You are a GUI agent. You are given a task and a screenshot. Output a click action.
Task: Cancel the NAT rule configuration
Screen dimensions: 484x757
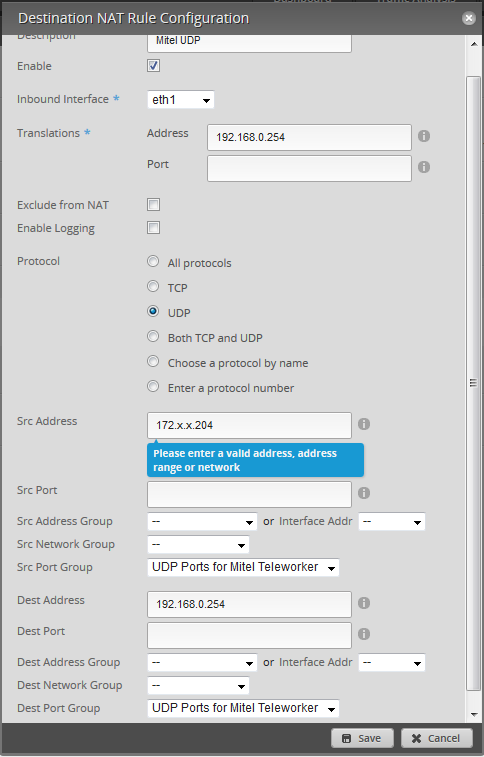[437, 738]
